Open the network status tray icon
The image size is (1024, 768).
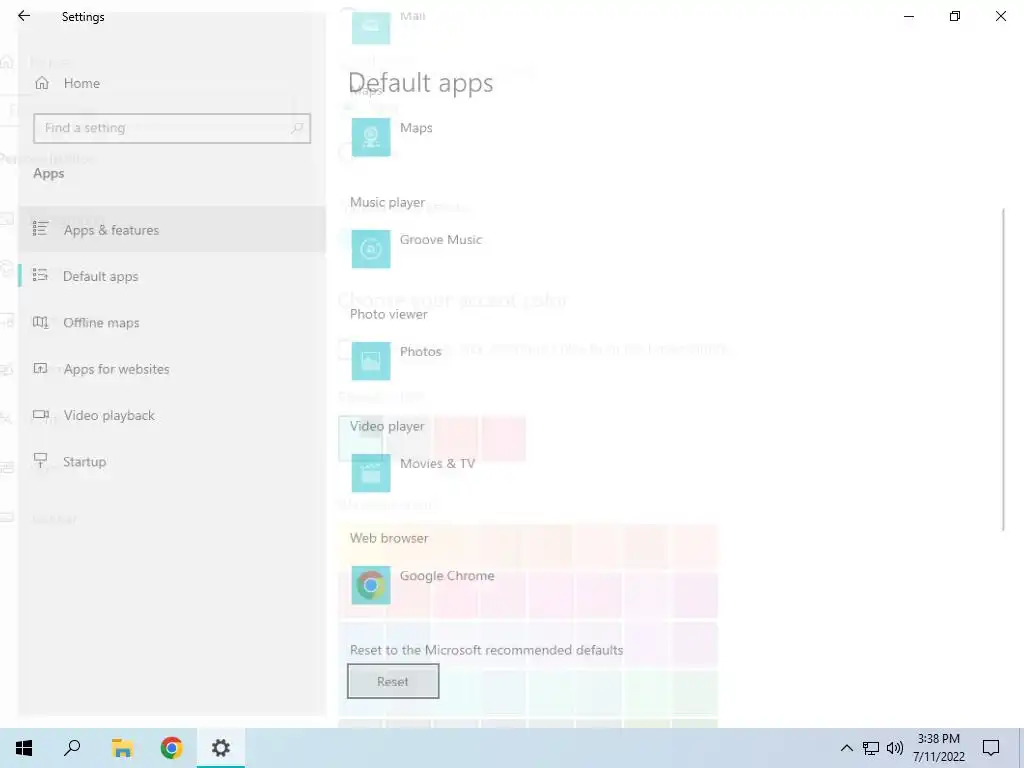[x=871, y=748]
